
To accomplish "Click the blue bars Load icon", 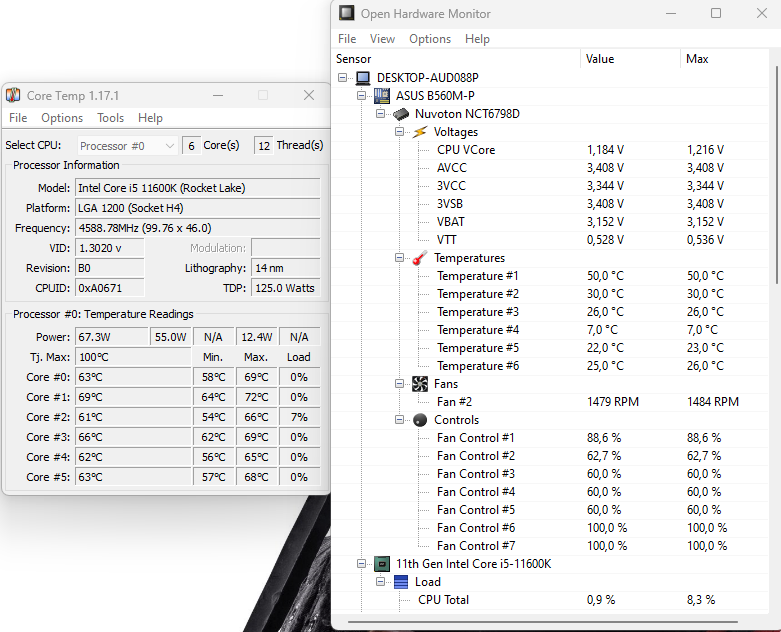I will point(401,582).
